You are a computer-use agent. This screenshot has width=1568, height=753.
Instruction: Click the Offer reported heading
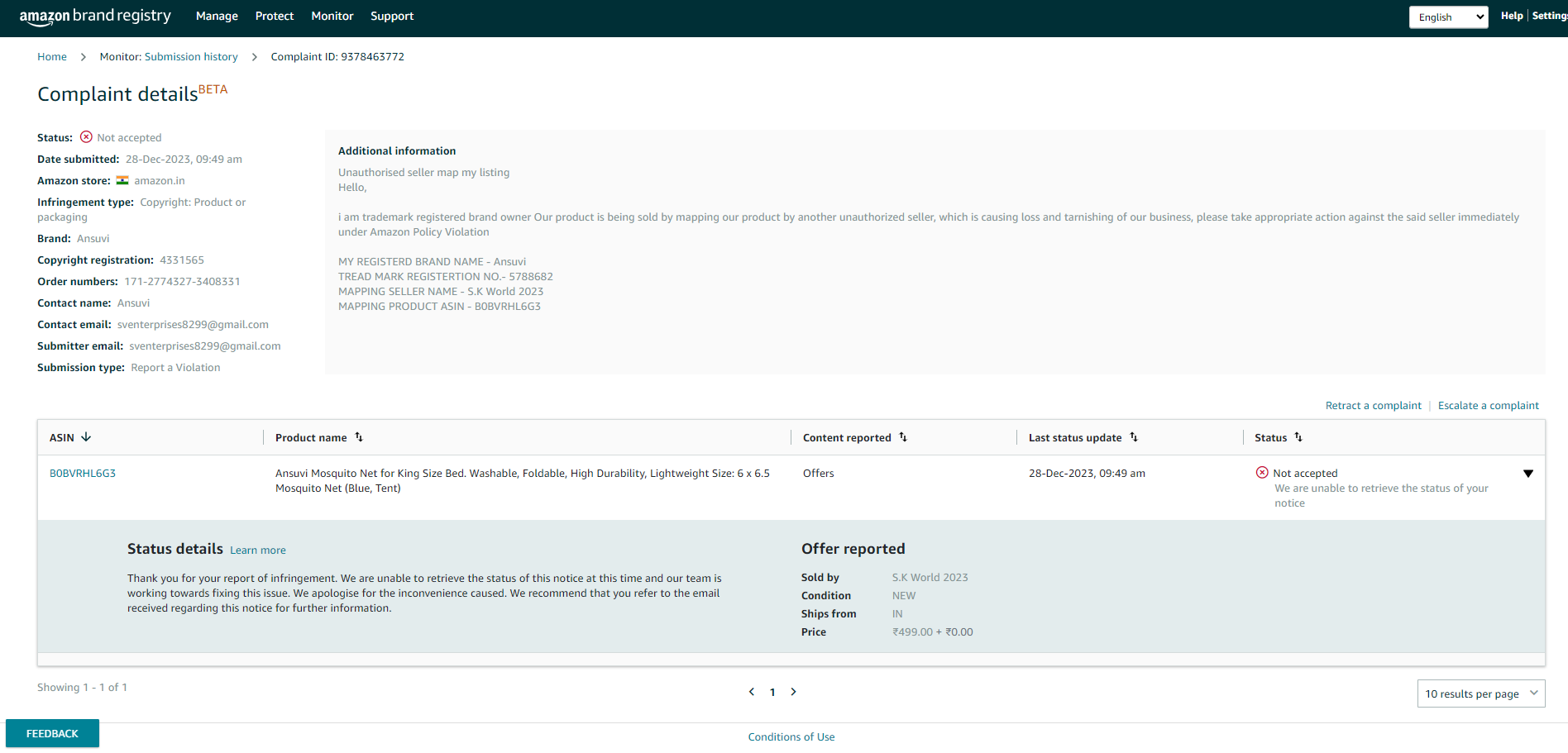pyautogui.click(x=853, y=549)
